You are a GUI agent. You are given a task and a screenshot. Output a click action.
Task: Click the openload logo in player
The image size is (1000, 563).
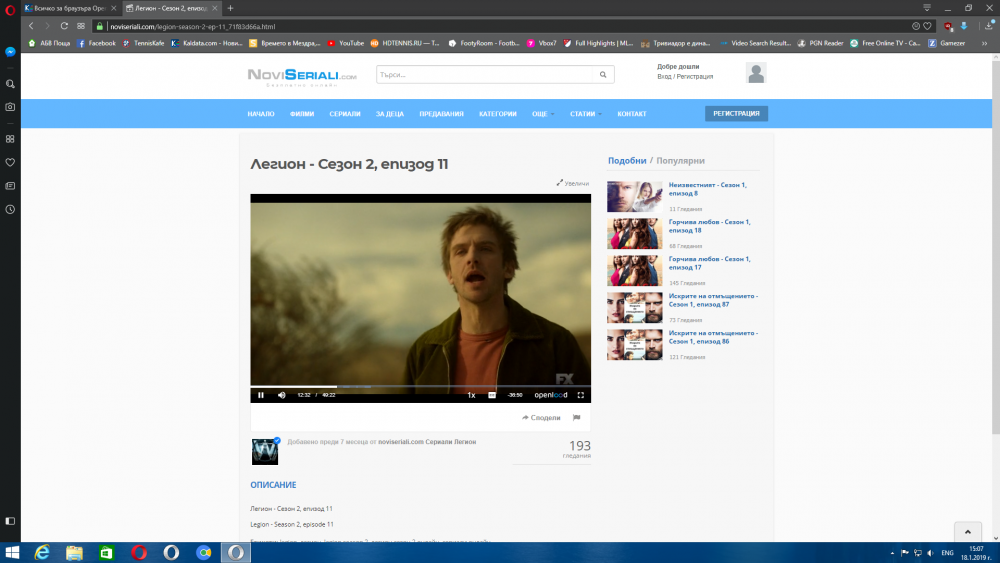(x=550, y=395)
